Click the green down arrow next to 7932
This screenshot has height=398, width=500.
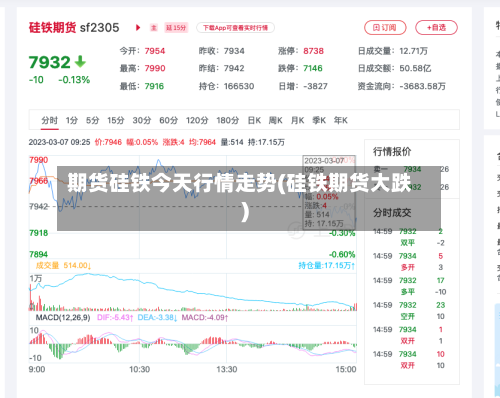pyautogui.click(x=80, y=62)
